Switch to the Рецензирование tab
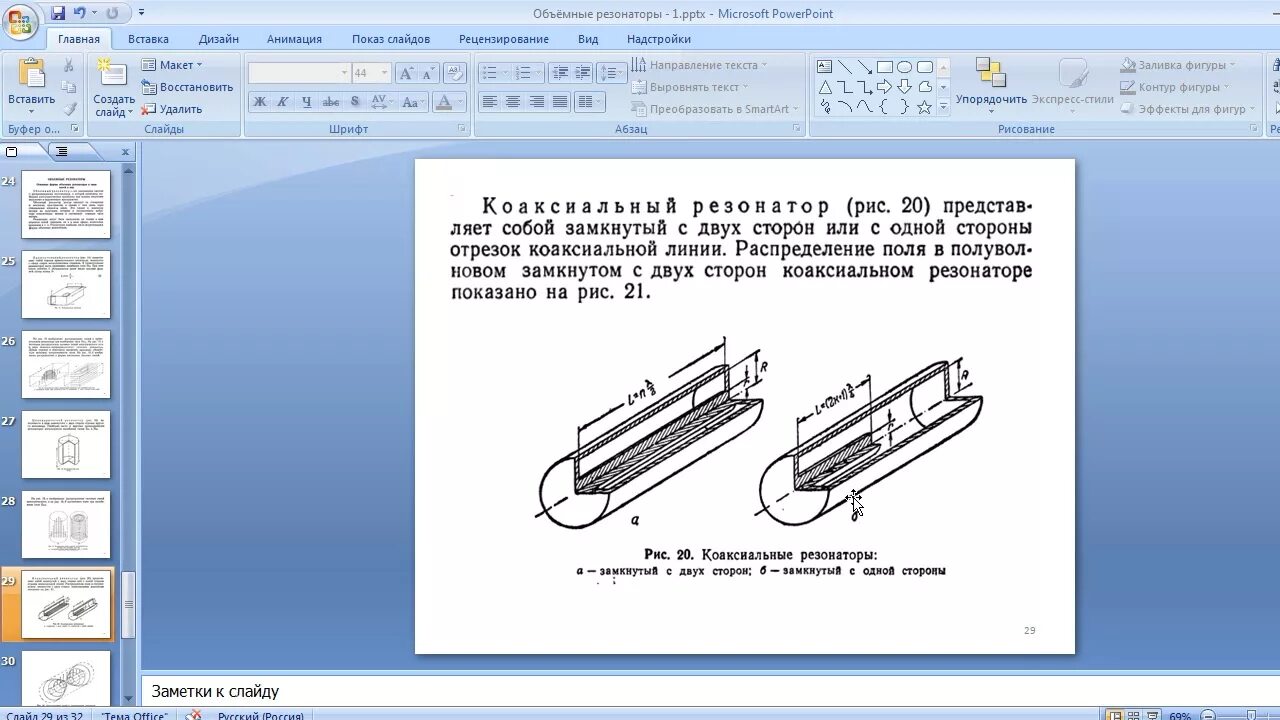1280x720 pixels. coord(504,39)
